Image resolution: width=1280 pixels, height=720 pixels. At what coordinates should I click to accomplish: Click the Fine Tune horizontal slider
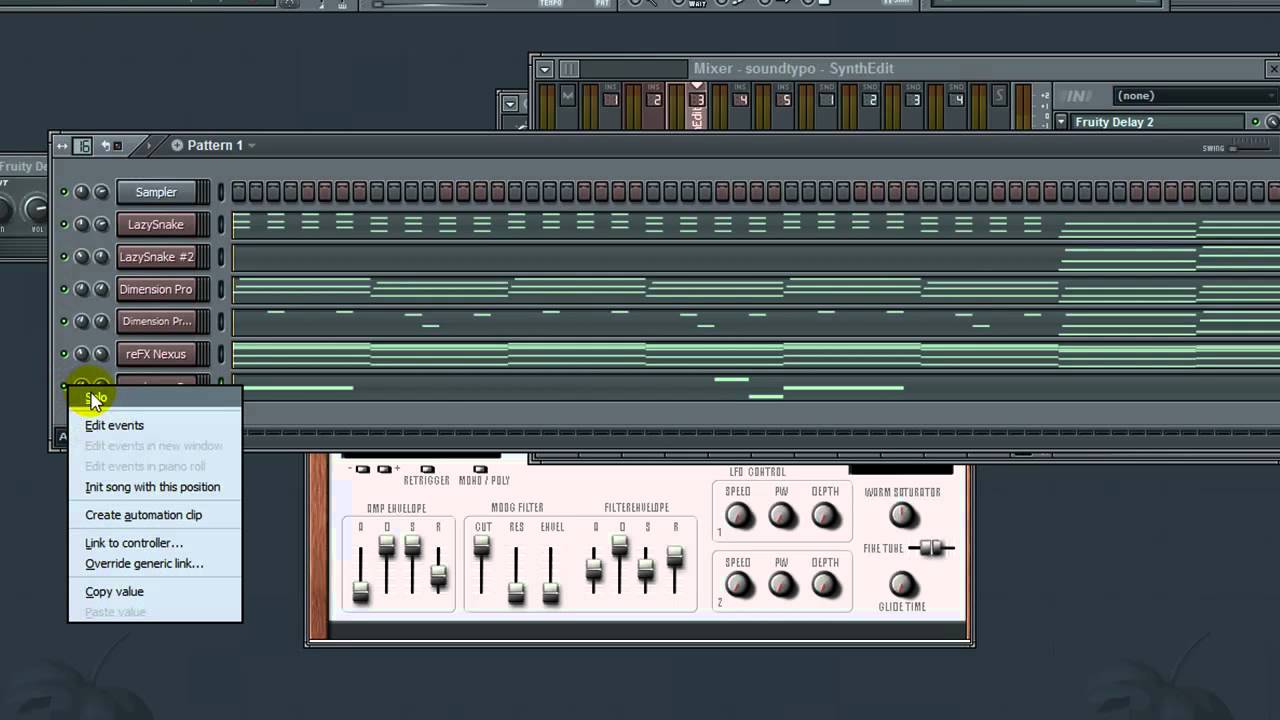[930, 548]
